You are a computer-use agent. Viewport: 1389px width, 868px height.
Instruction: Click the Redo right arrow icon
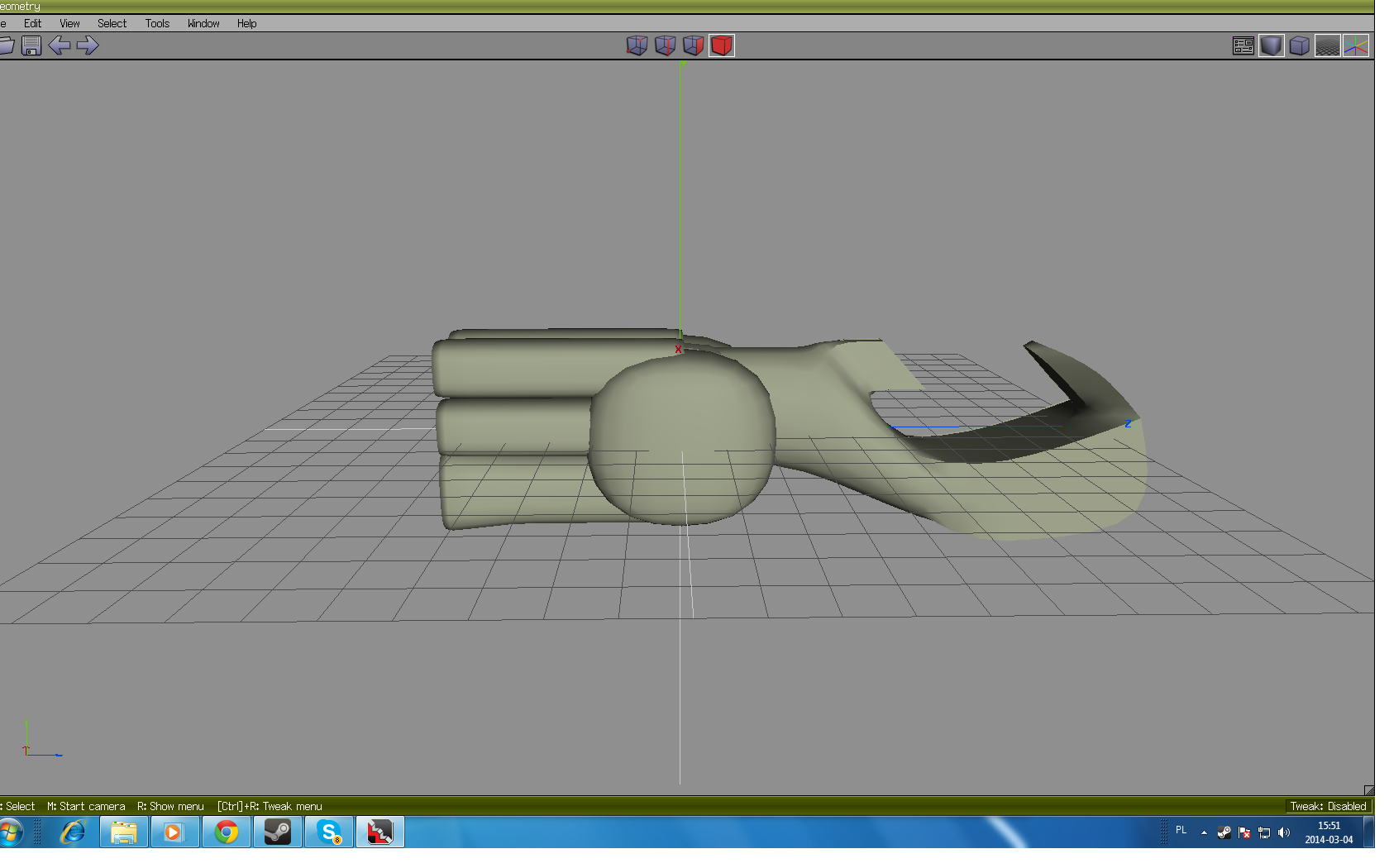click(88, 45)
